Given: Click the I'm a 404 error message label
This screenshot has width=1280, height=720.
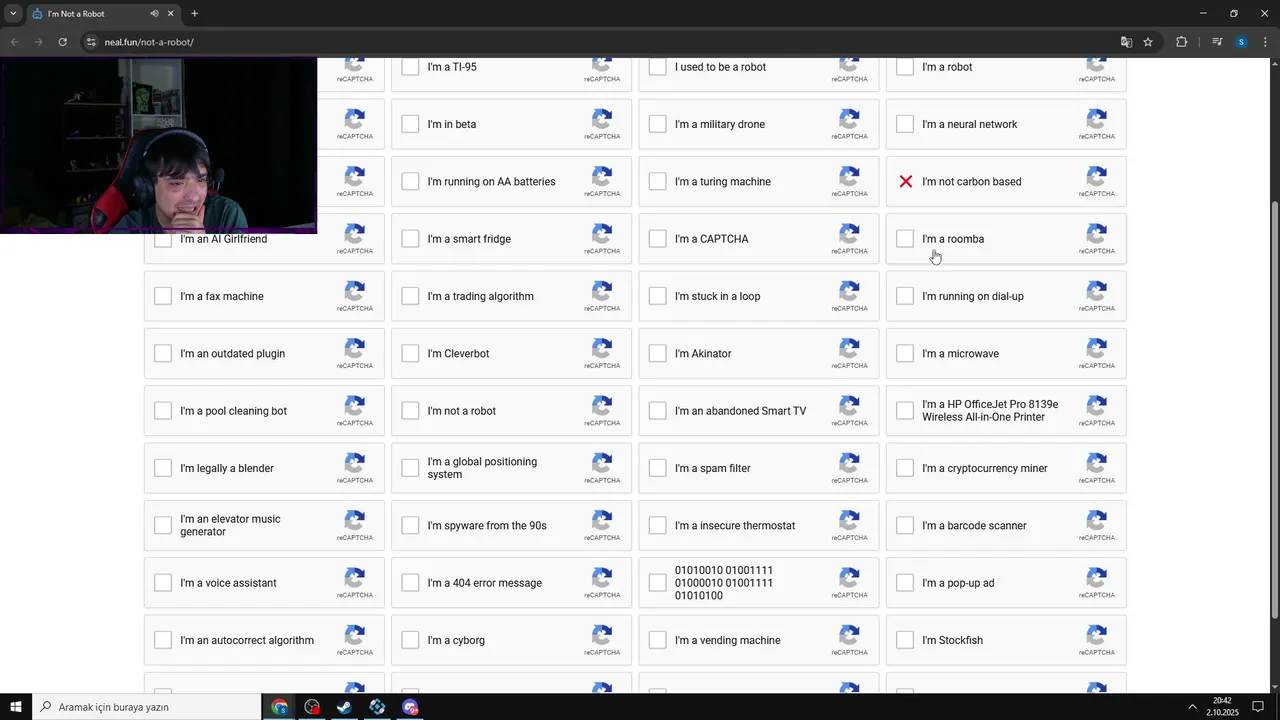Looking at the screenshot, I should click(485, 583).
